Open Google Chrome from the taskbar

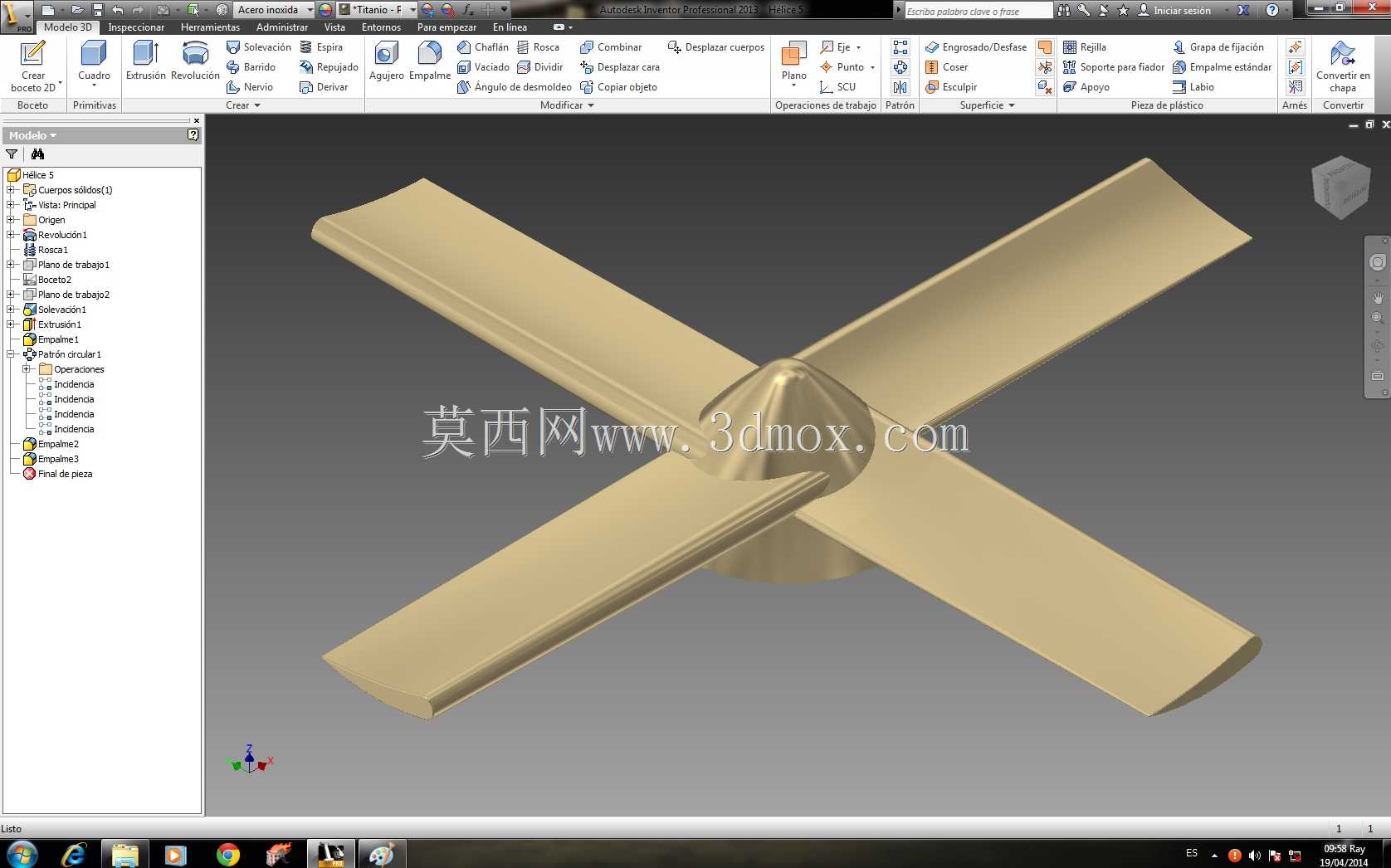pyautogui.click(x=227, y=854)
